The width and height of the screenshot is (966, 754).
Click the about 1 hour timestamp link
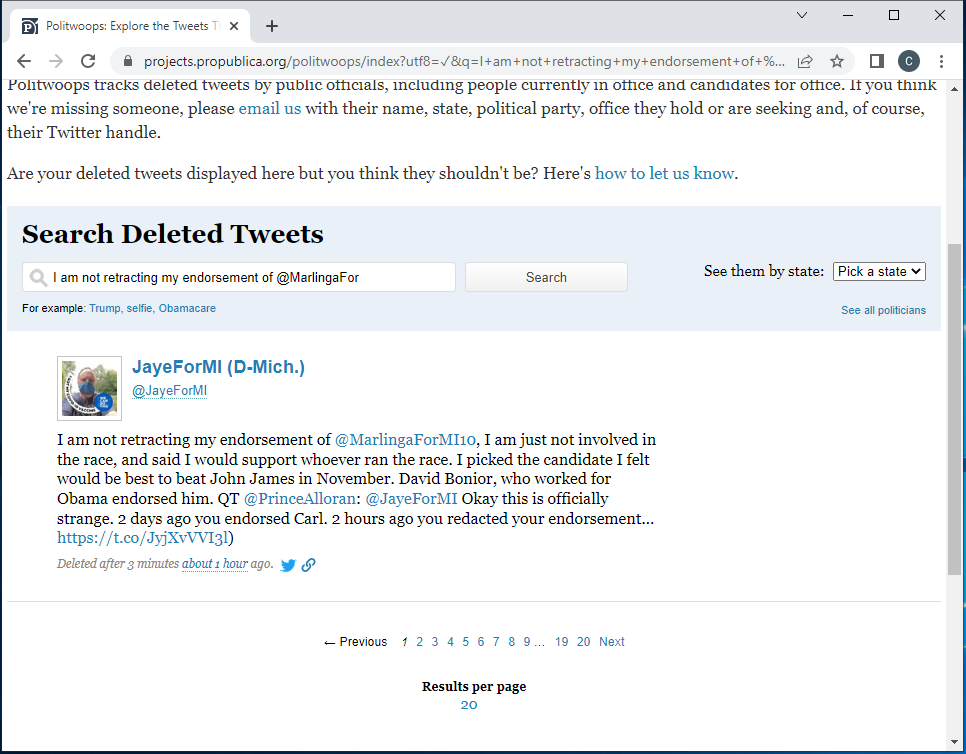[215, 564]
